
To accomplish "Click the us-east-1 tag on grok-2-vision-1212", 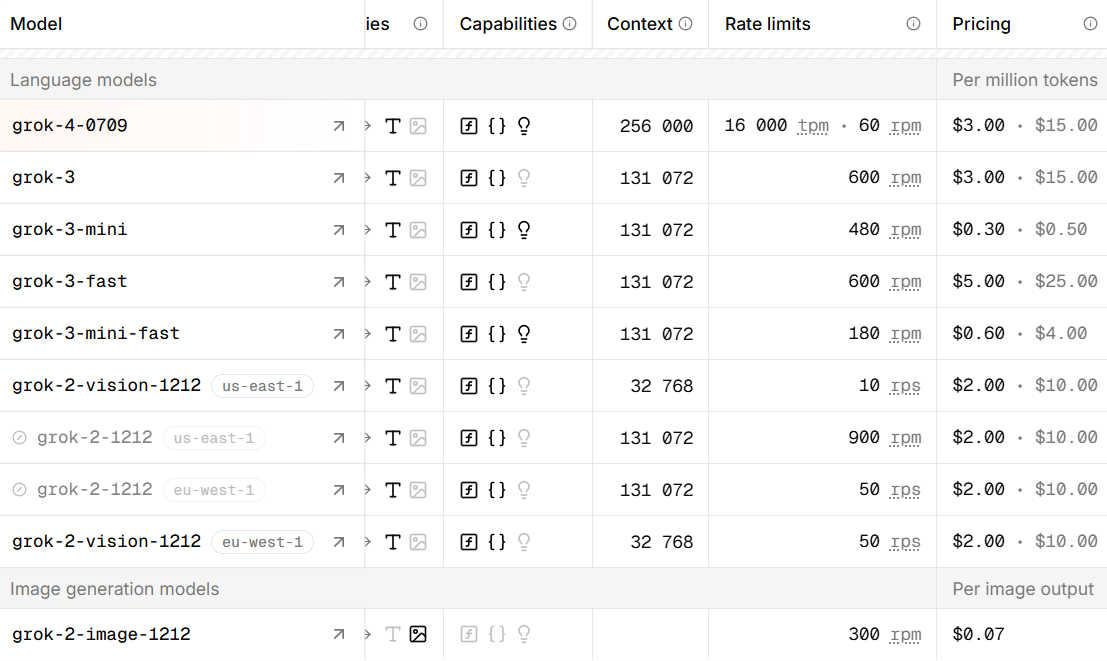I will coord(262,386).
